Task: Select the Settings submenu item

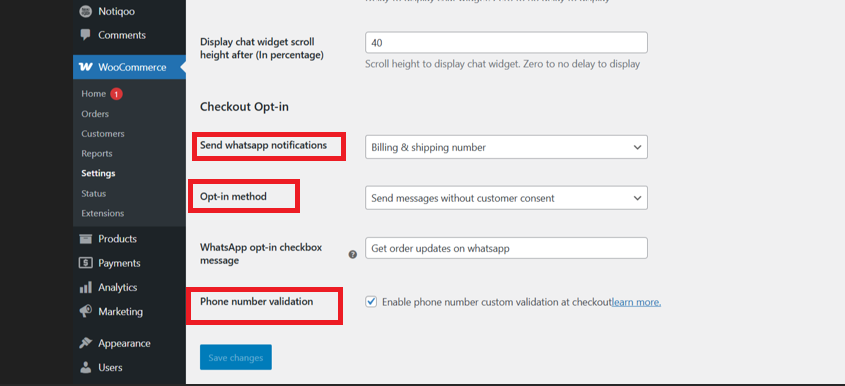Action: [x=98, y=174]
